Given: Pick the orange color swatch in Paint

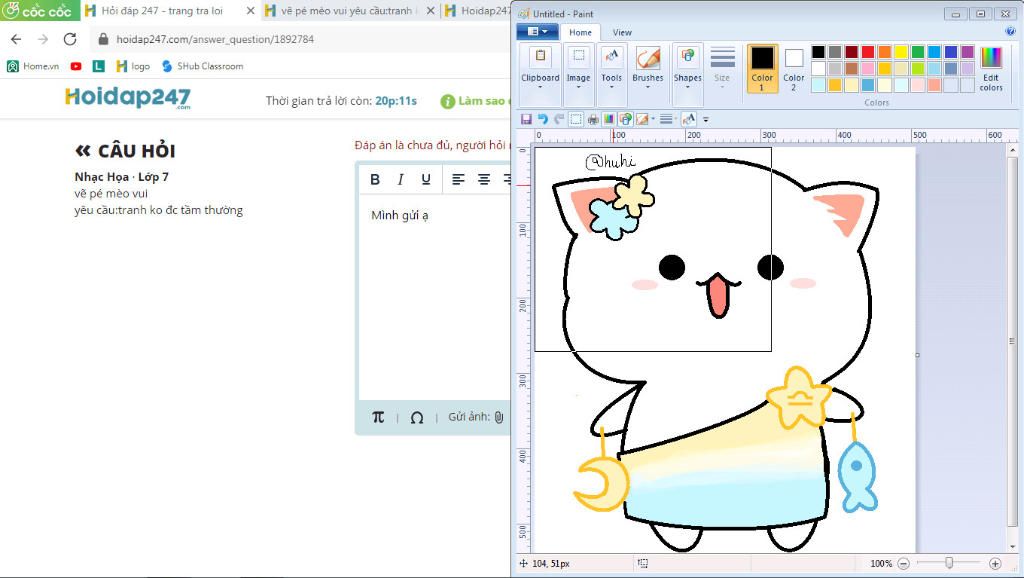Looking at the screenshot, I should (x=884, y=52).
